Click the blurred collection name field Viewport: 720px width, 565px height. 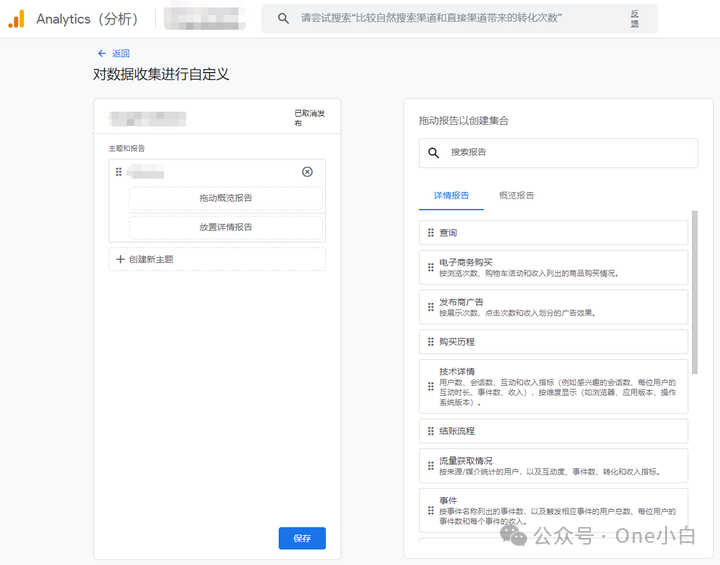click(x=147, y=119)
